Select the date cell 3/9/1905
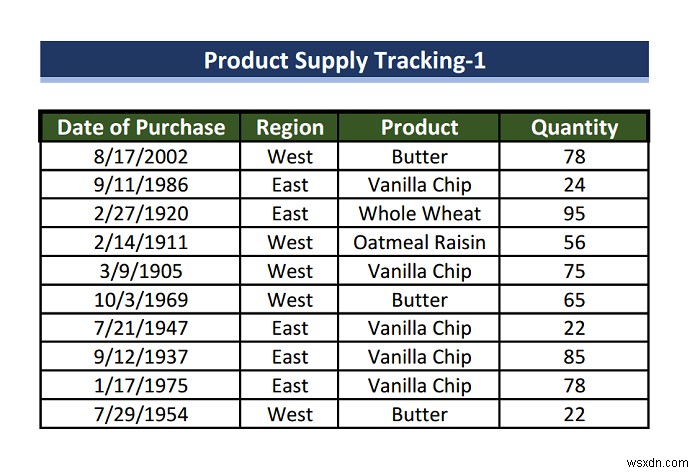Viewport: 700px width, 473px height. point(140,271)
